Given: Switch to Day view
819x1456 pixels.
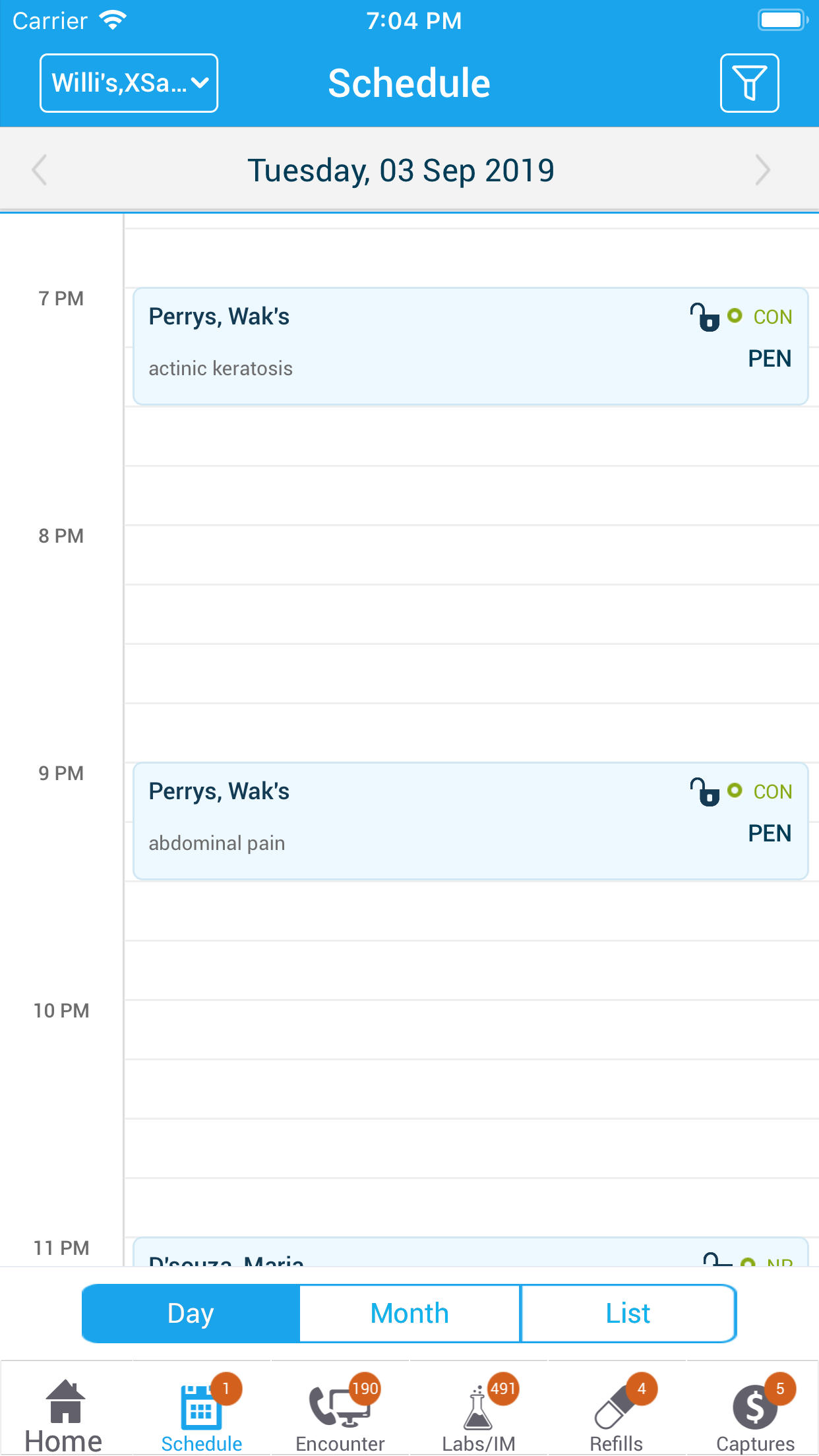Looking at the screenshot, I should (191, 1313).
